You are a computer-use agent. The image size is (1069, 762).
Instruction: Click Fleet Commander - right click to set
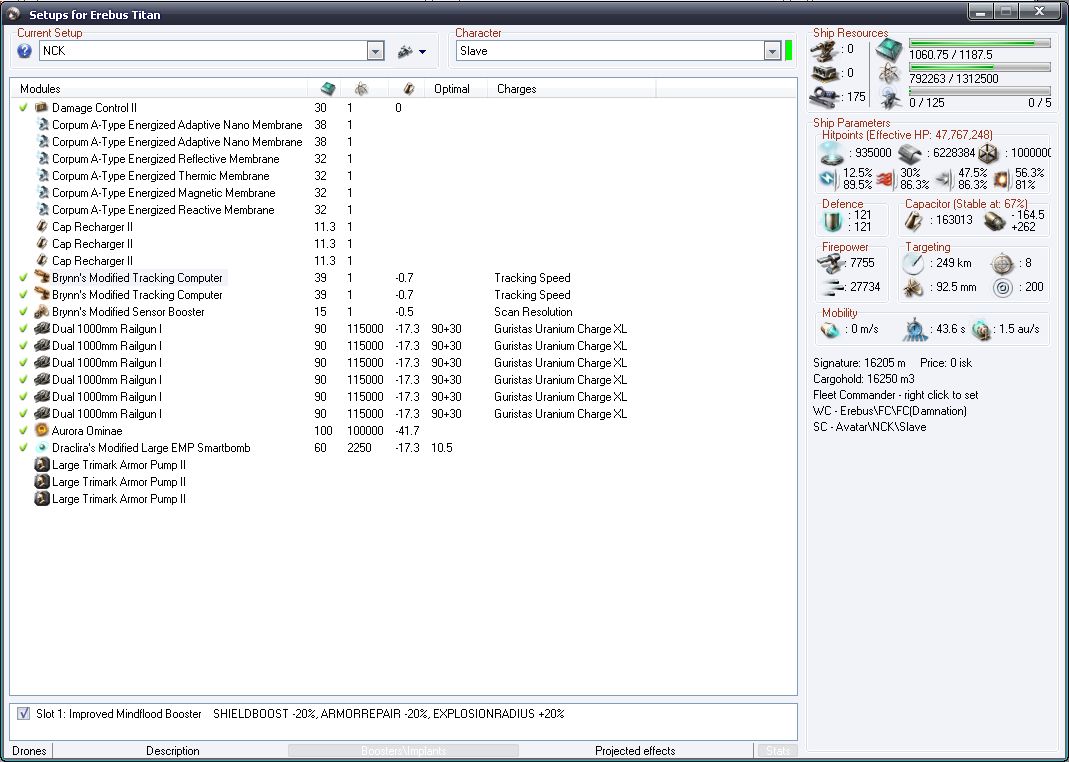(x=895, y=395)
